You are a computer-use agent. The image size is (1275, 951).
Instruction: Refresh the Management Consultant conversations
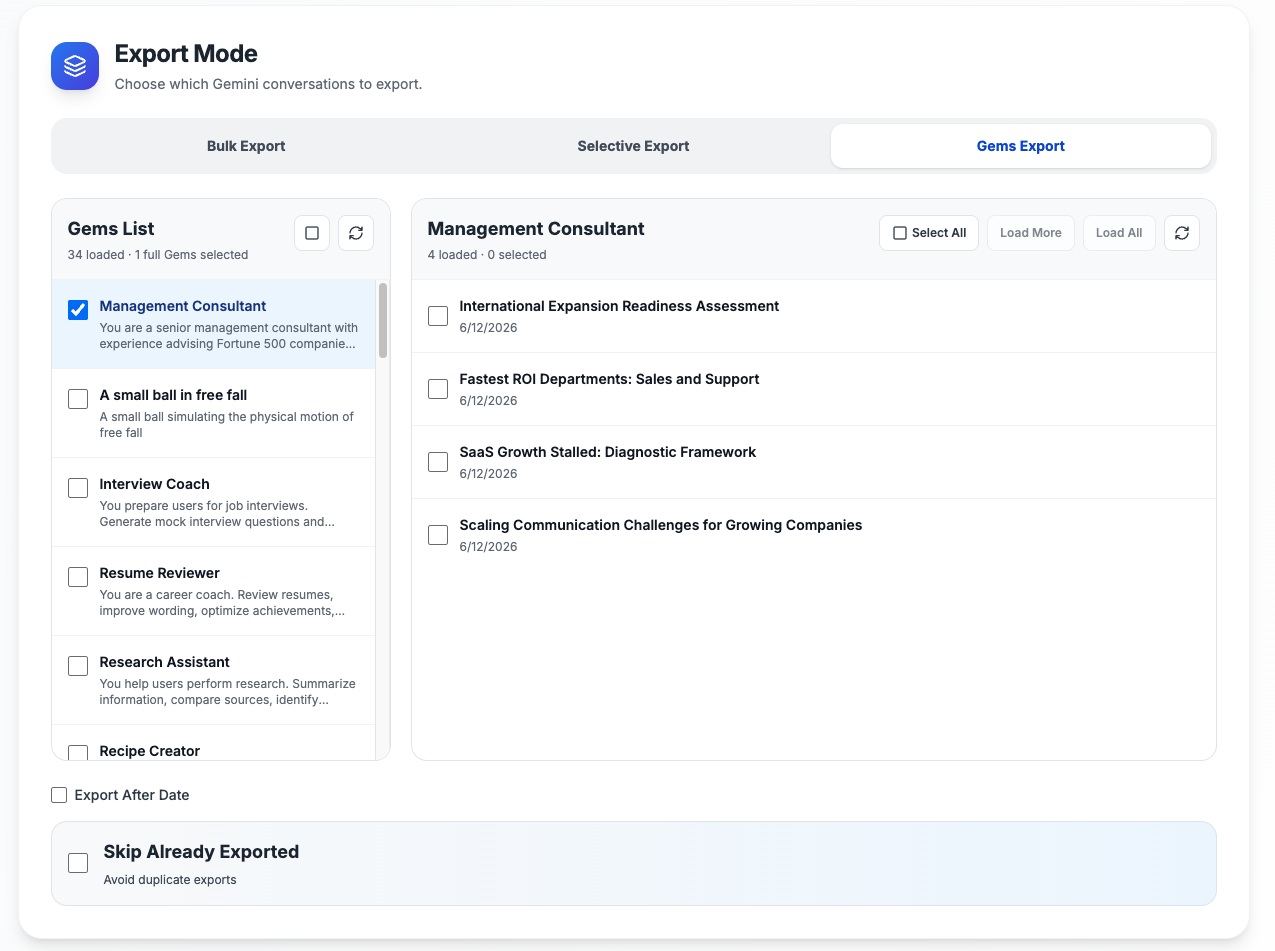pyautogui.click(x=1182, y=233)
